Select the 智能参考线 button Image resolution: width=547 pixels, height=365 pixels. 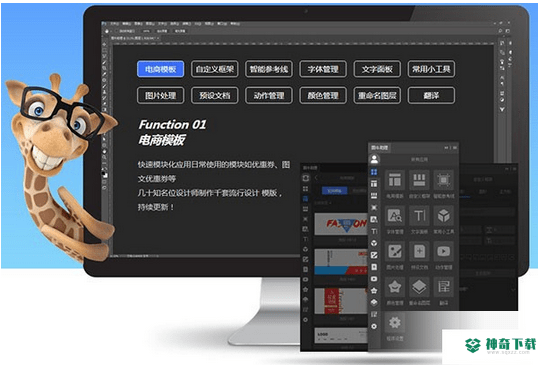269,69
